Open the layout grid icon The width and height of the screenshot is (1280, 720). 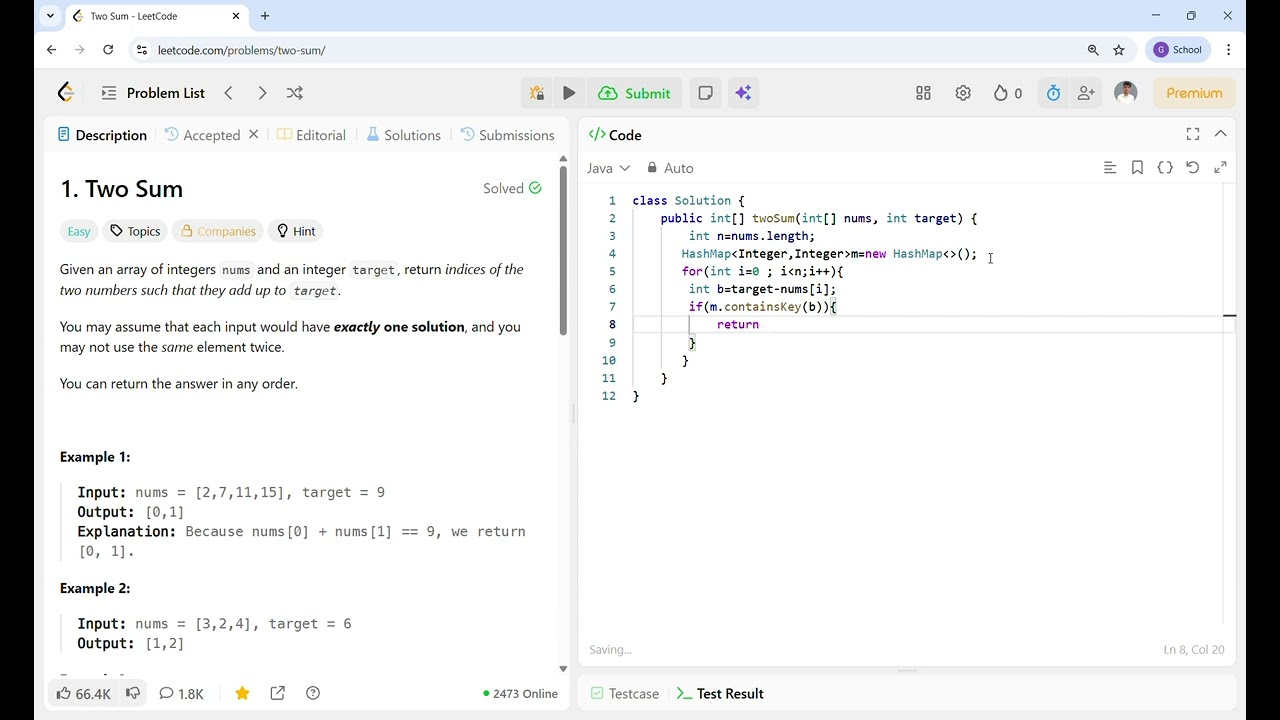click(923, 93)
